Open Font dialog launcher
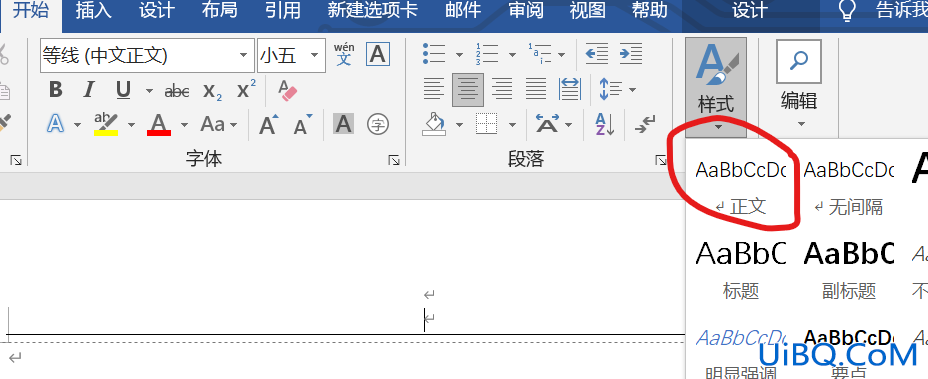928x379 pixels. (x=394, y=159)
